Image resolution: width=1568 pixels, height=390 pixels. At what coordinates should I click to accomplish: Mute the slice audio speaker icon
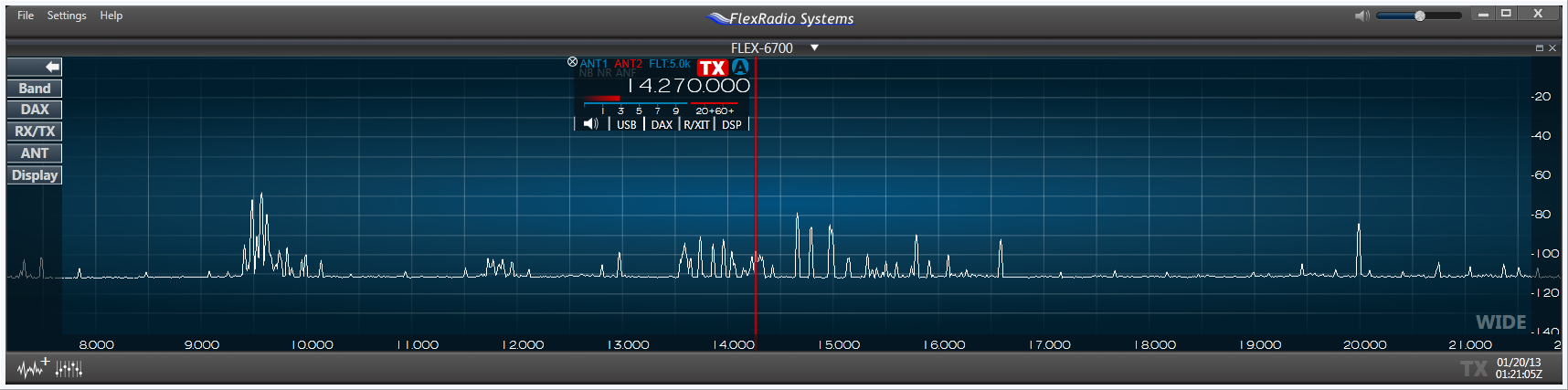[591, 124]
